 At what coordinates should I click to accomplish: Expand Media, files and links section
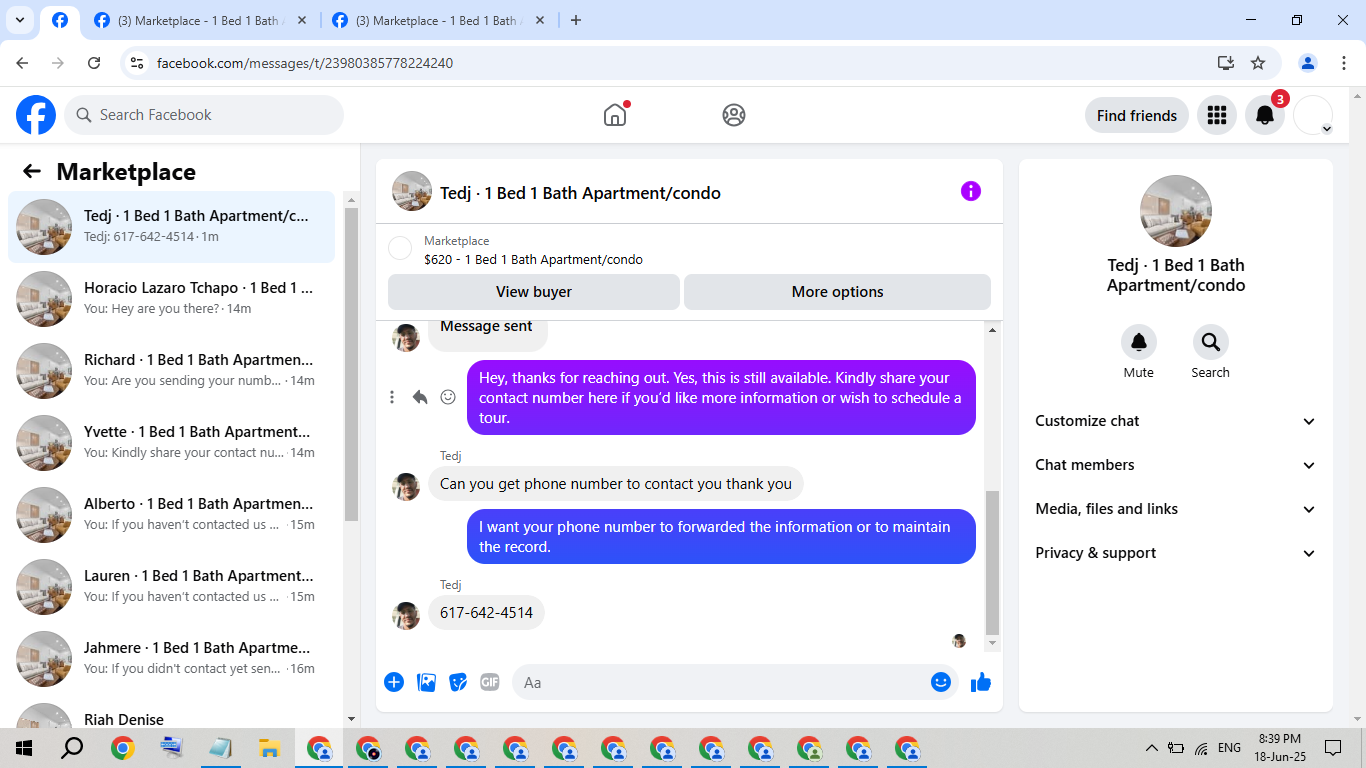(x=1176, y=509)
